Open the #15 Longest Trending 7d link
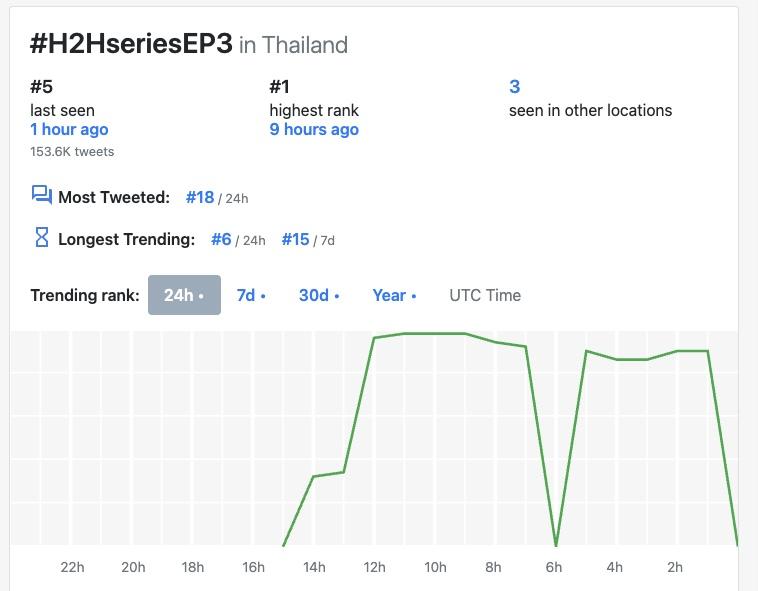The image size is (758, 591). click(x=295, y=239)
